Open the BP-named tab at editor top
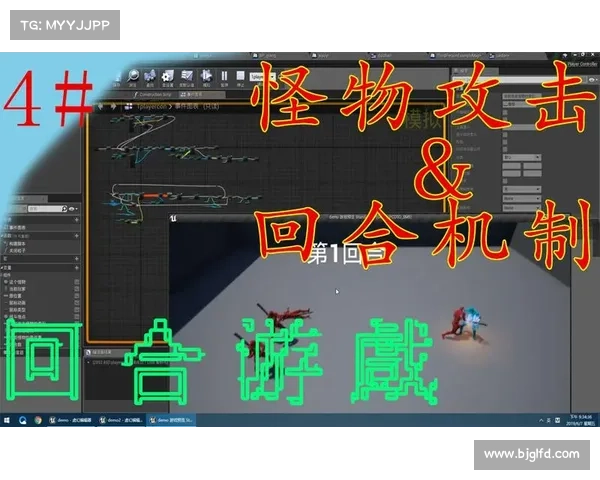 (x=265, y=56)
